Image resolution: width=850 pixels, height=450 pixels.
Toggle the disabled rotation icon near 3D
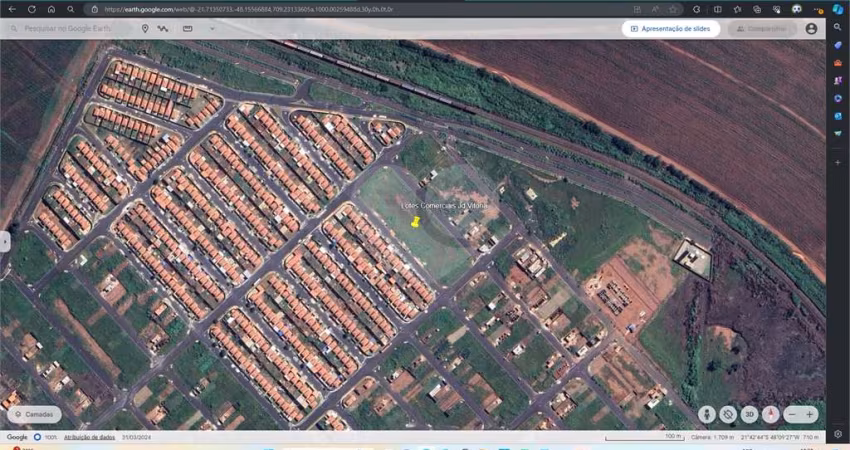coord(728,414)
